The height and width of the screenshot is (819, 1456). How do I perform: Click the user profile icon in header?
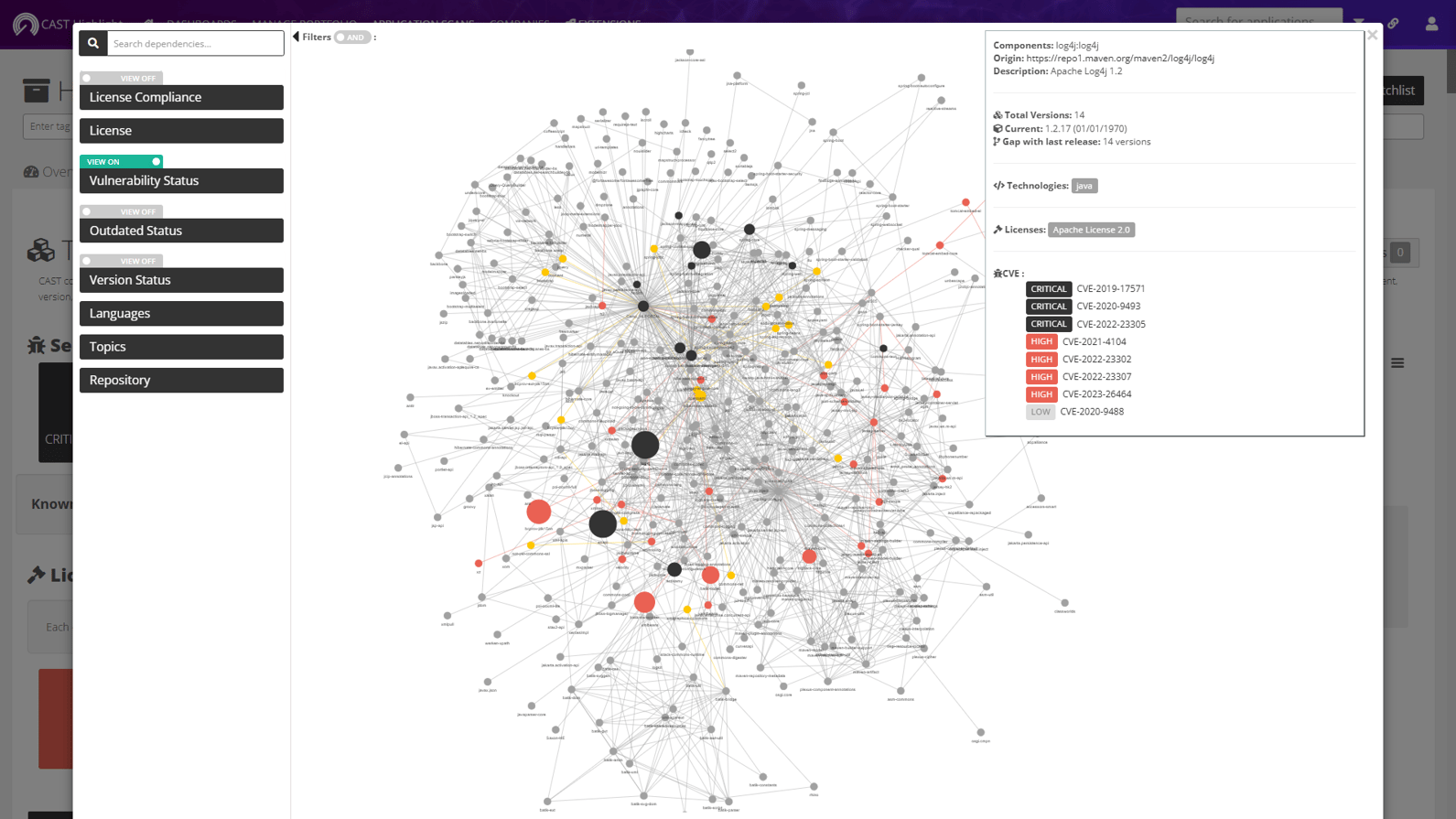(1431, 24)
